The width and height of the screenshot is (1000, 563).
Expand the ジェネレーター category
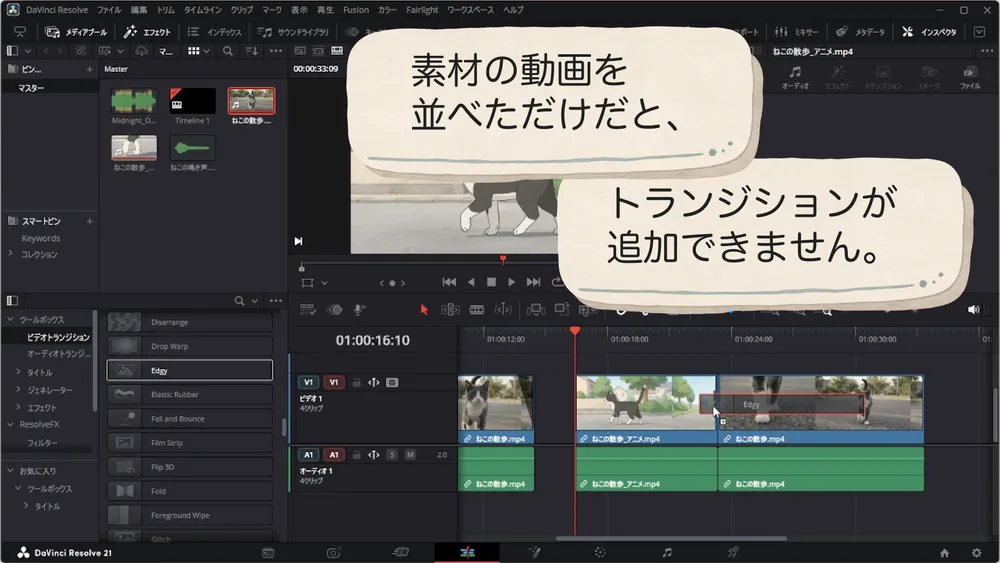[18, 390]
